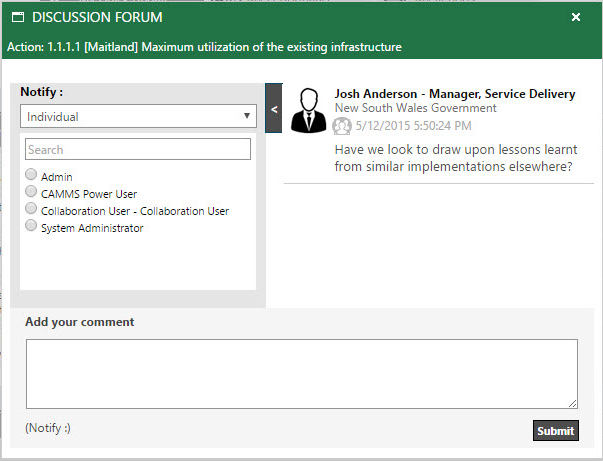Select the CAMMS Power User option
The height and width of the screenshot is (461, 603).
(31, 192)
